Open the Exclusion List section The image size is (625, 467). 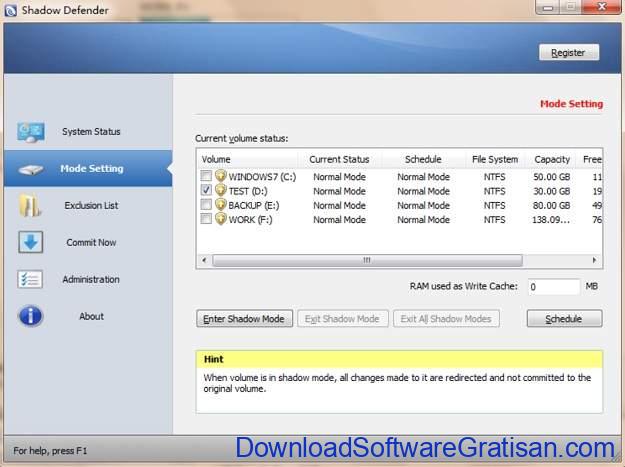point(88,205)
